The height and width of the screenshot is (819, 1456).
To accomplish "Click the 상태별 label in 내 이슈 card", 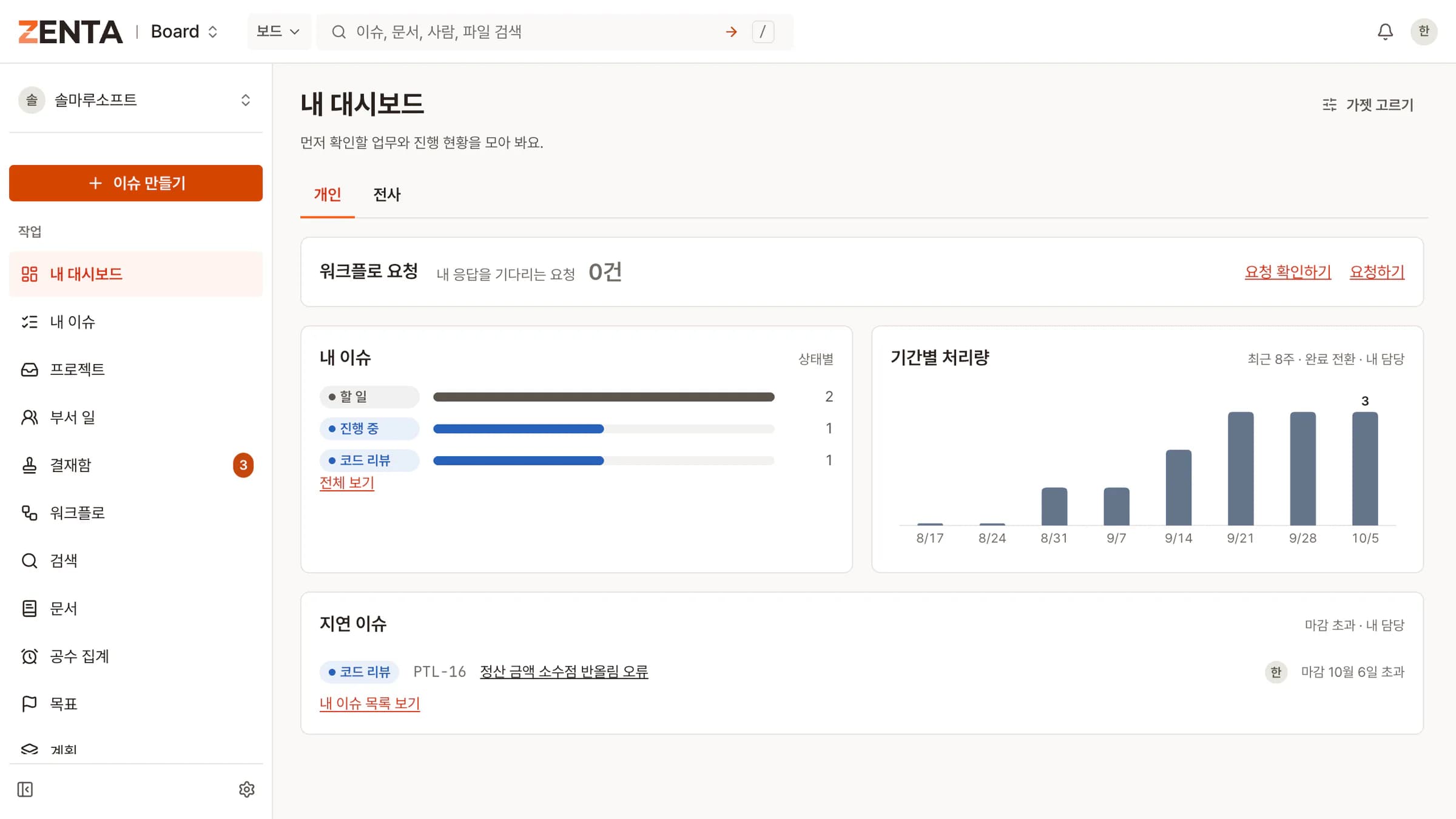I will (x=816, y=359).
